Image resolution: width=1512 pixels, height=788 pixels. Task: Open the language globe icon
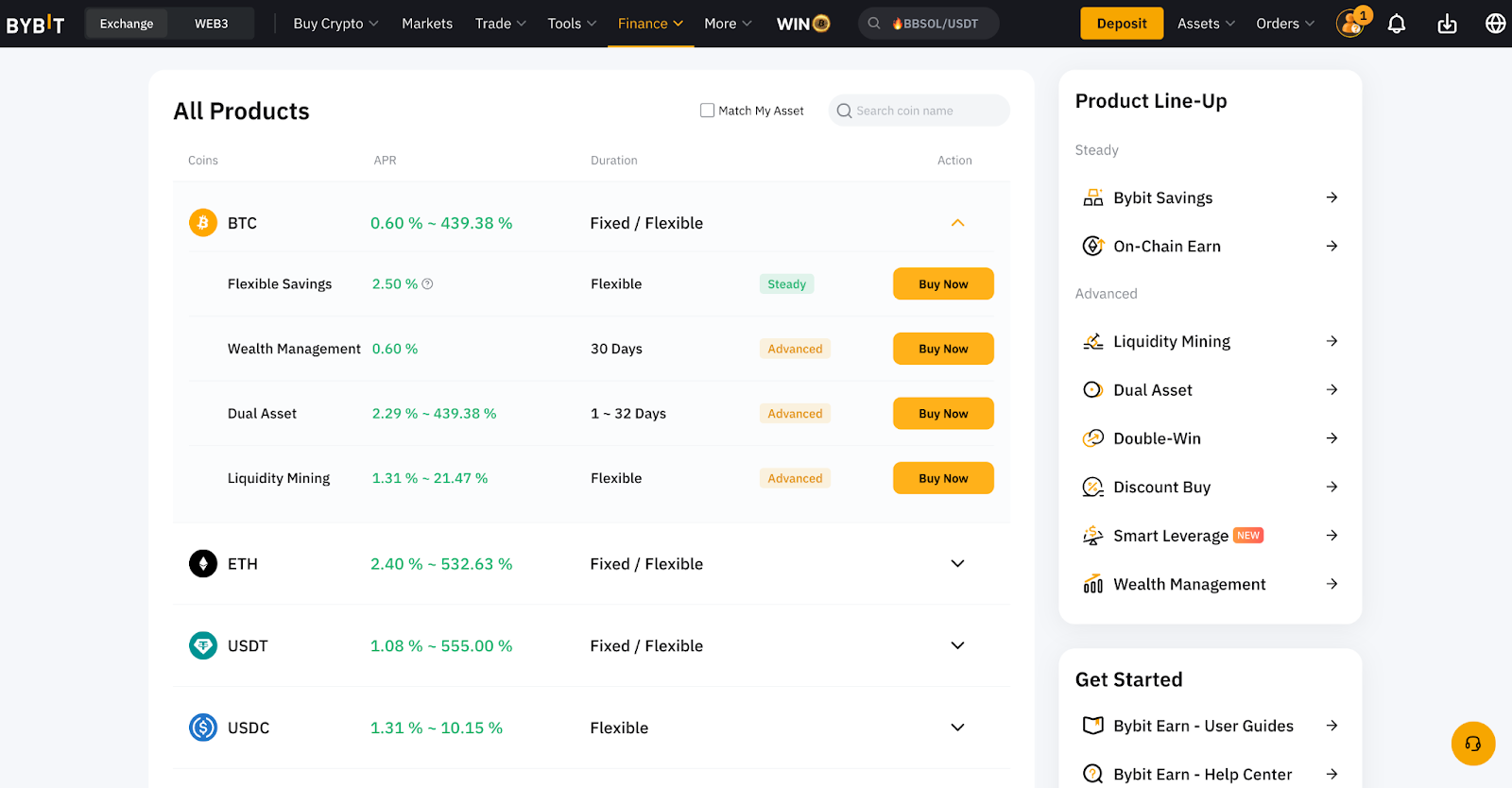click(1496, 24)
